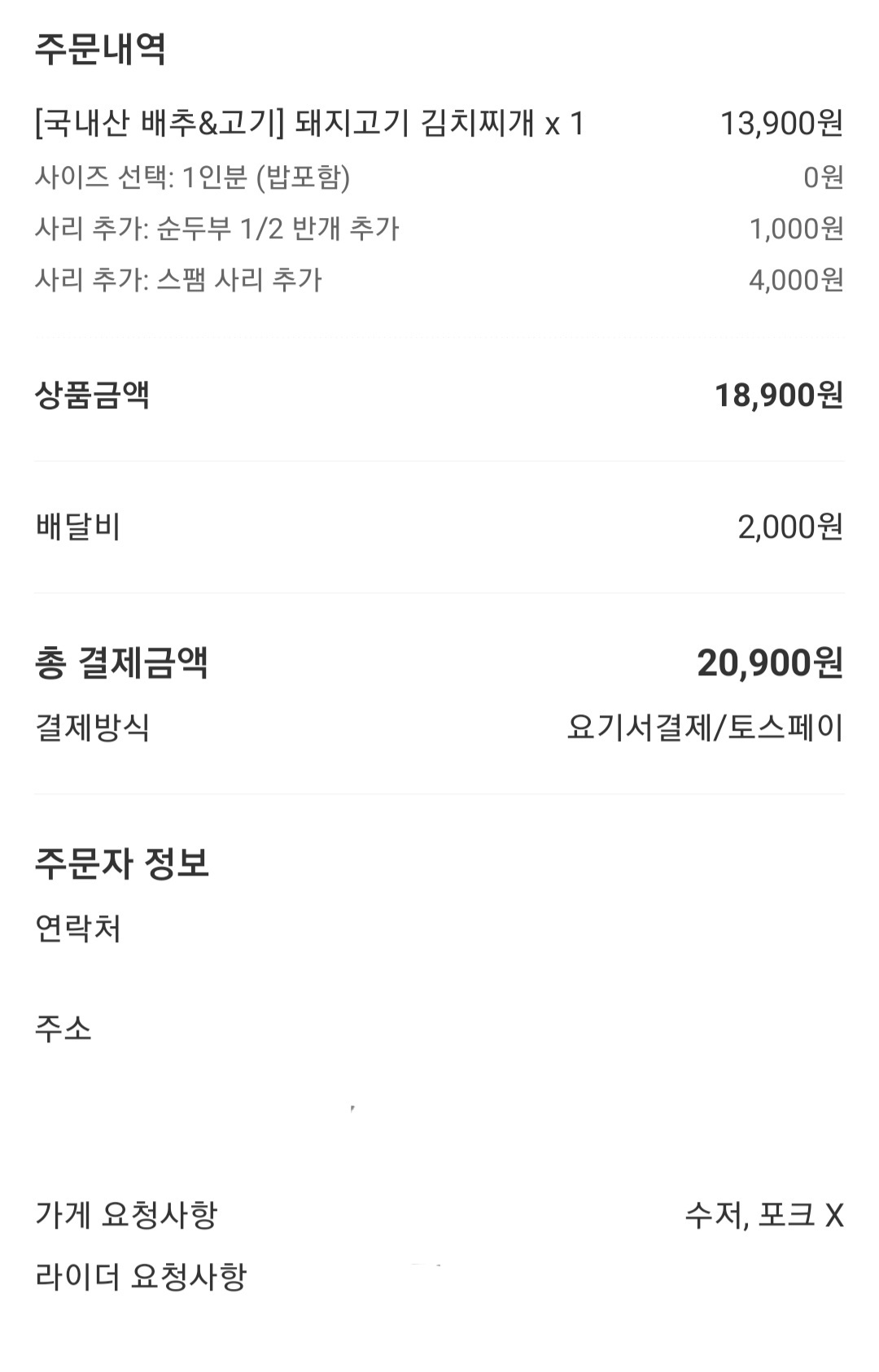
Task: Select the 18,900원 product subtotal
Action: 778,395
